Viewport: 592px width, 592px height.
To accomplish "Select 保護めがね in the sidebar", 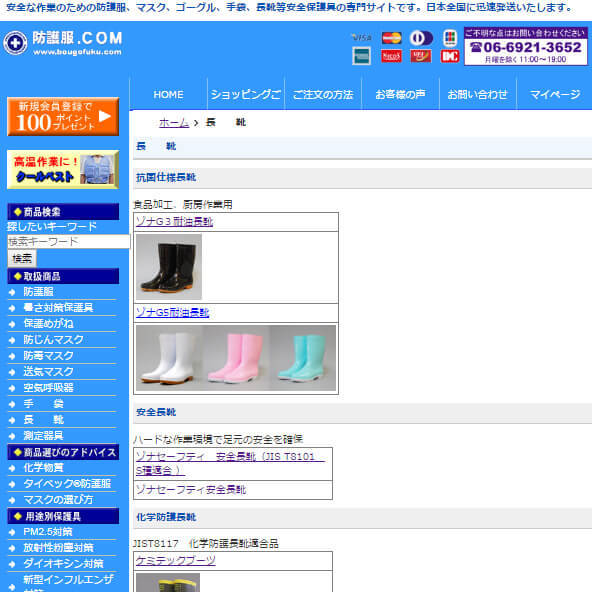I will [48, 324].
